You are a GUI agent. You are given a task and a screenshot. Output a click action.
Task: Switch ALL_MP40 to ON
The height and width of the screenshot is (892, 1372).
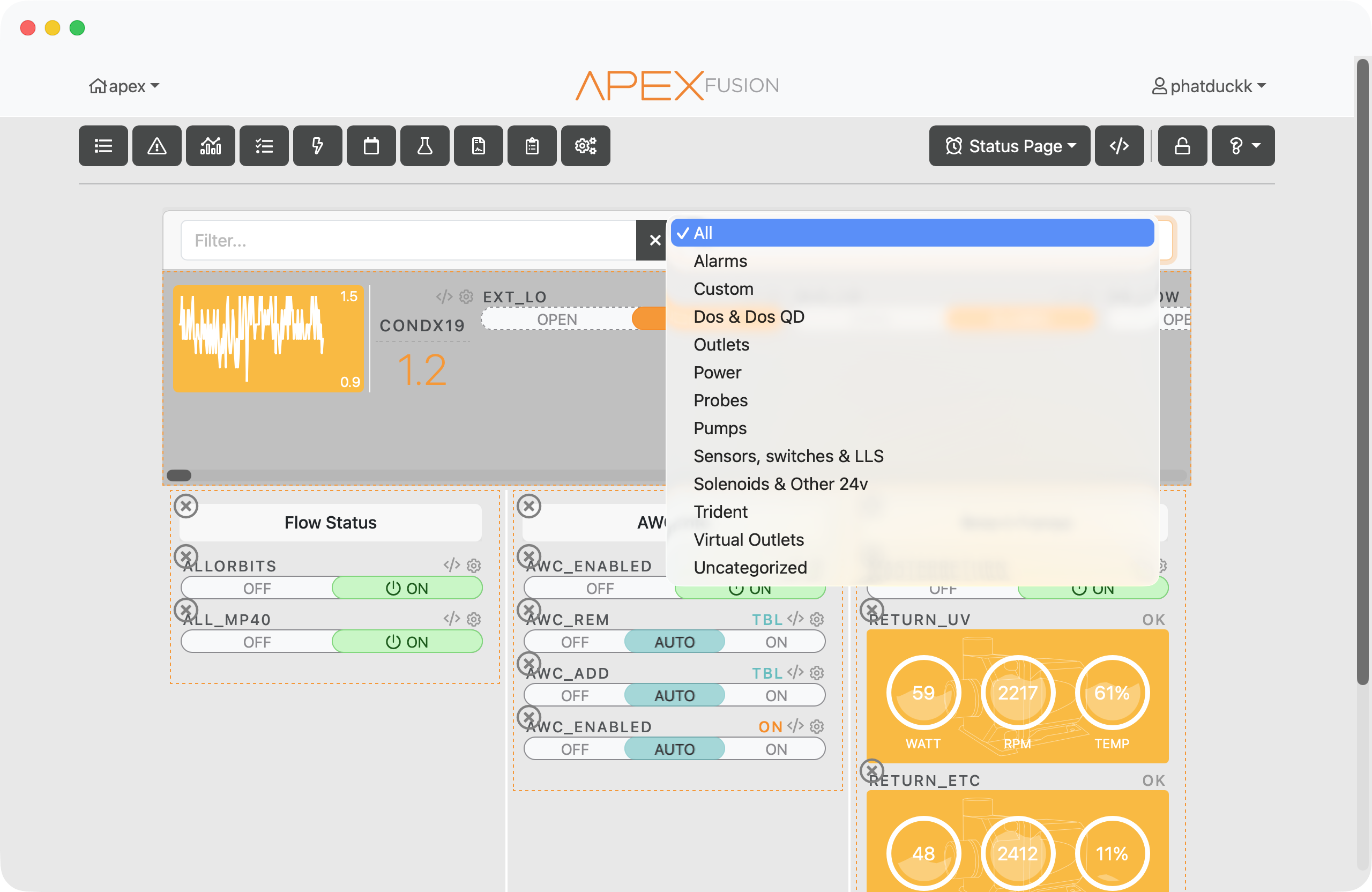407,642
